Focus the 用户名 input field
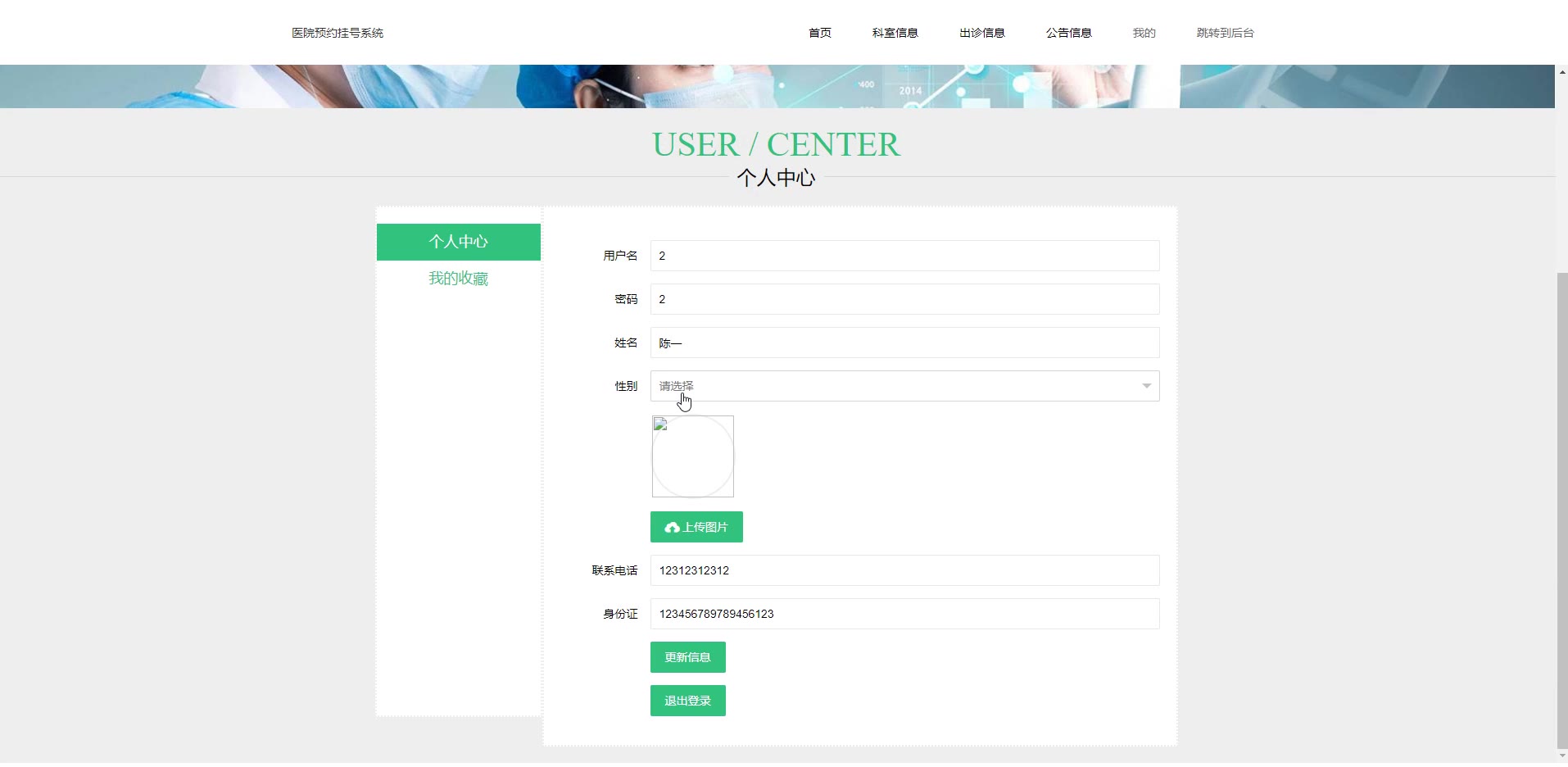 (904, 256)
